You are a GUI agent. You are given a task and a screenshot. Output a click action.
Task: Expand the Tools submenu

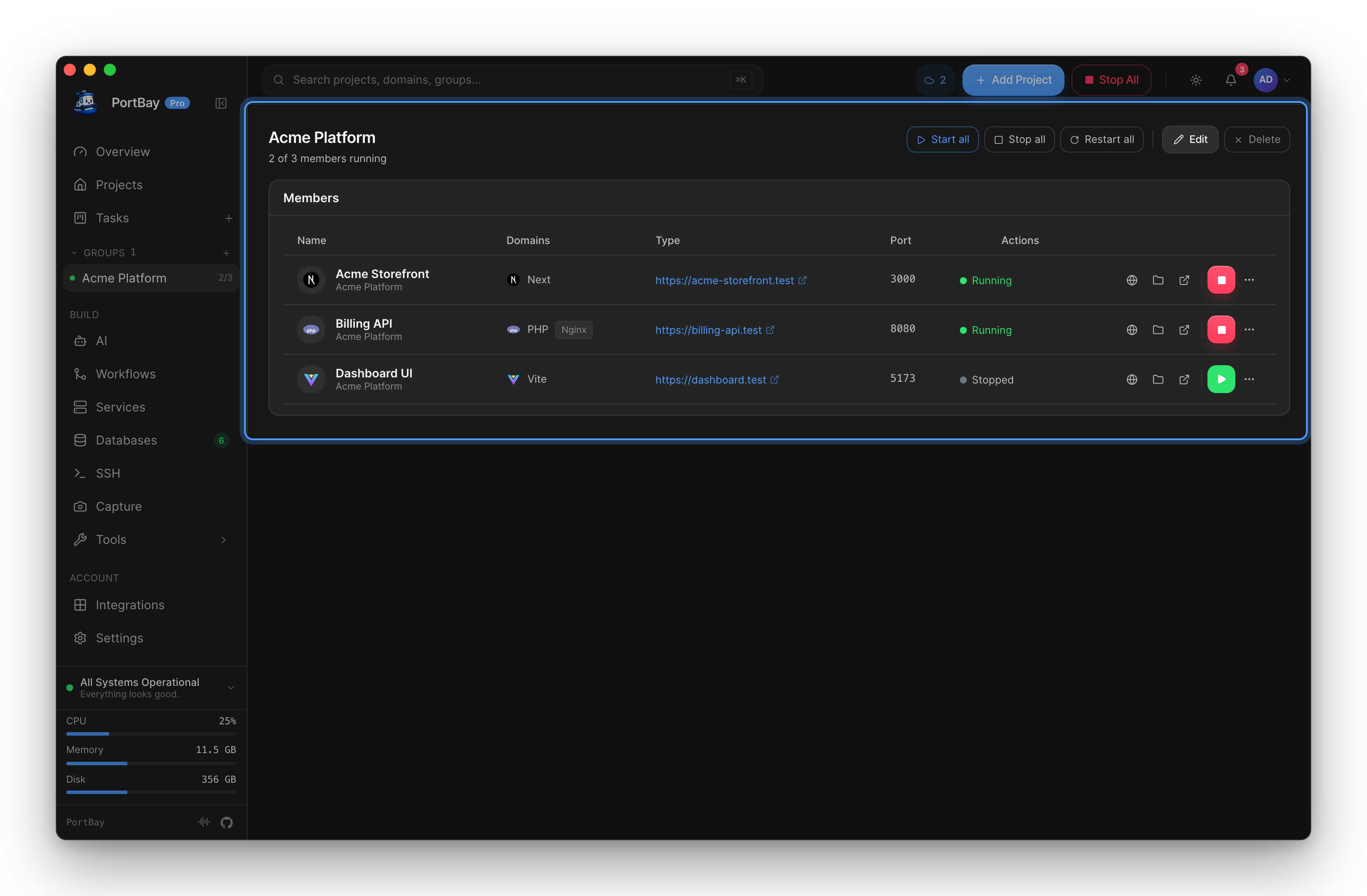coord(224,540)
